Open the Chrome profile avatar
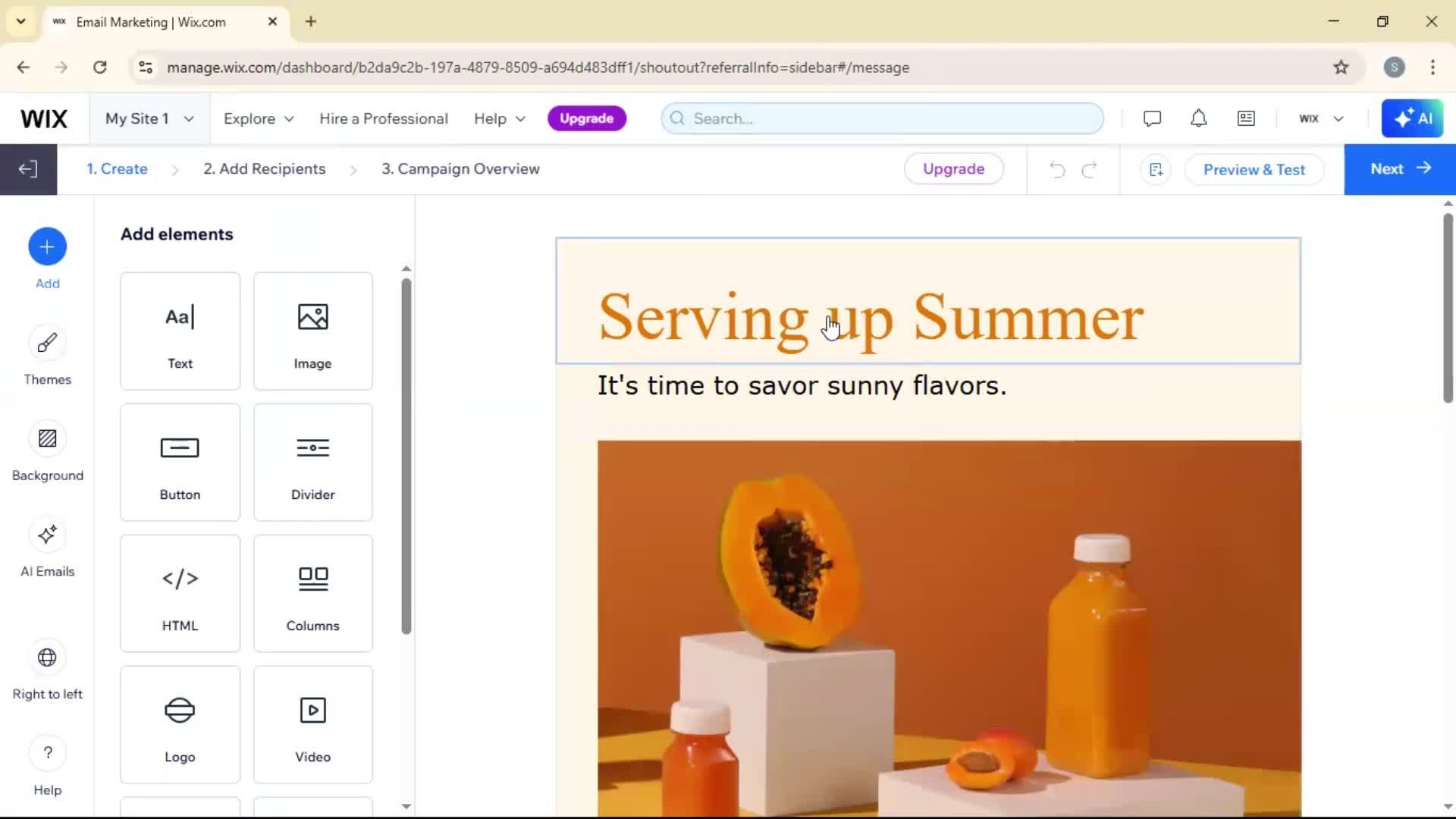 1394,67
